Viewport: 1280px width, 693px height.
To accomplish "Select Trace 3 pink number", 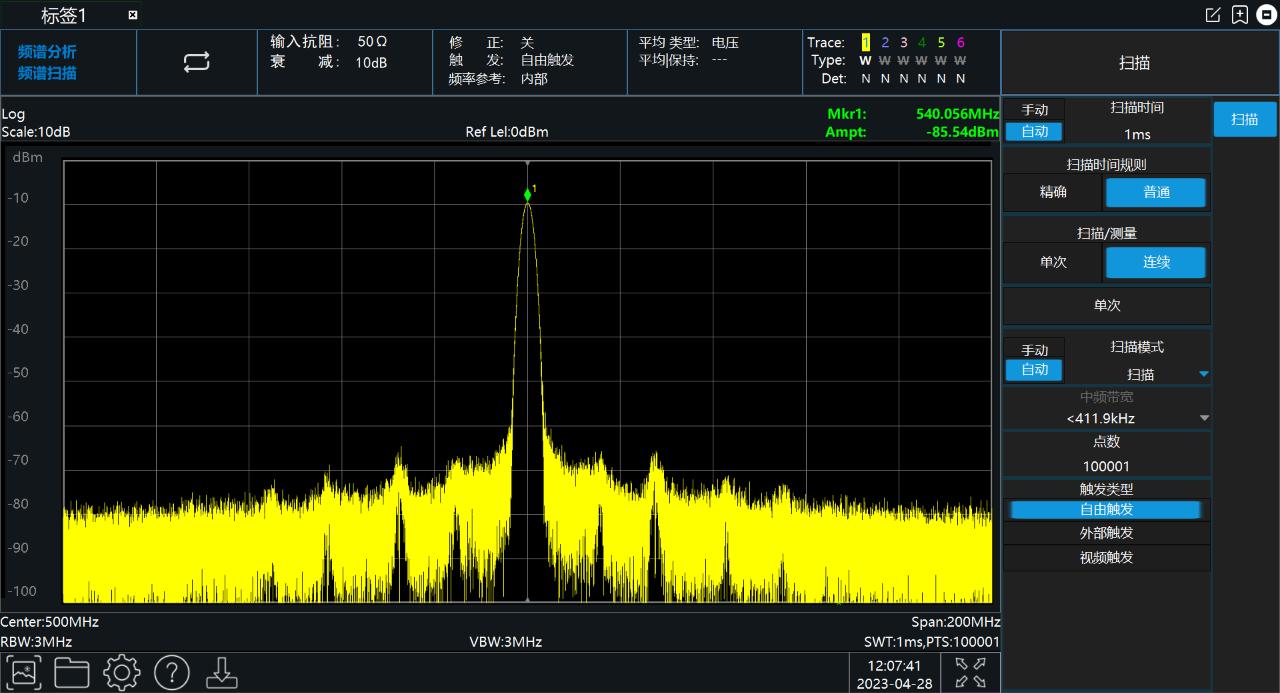I will click(x=903, y=43).
